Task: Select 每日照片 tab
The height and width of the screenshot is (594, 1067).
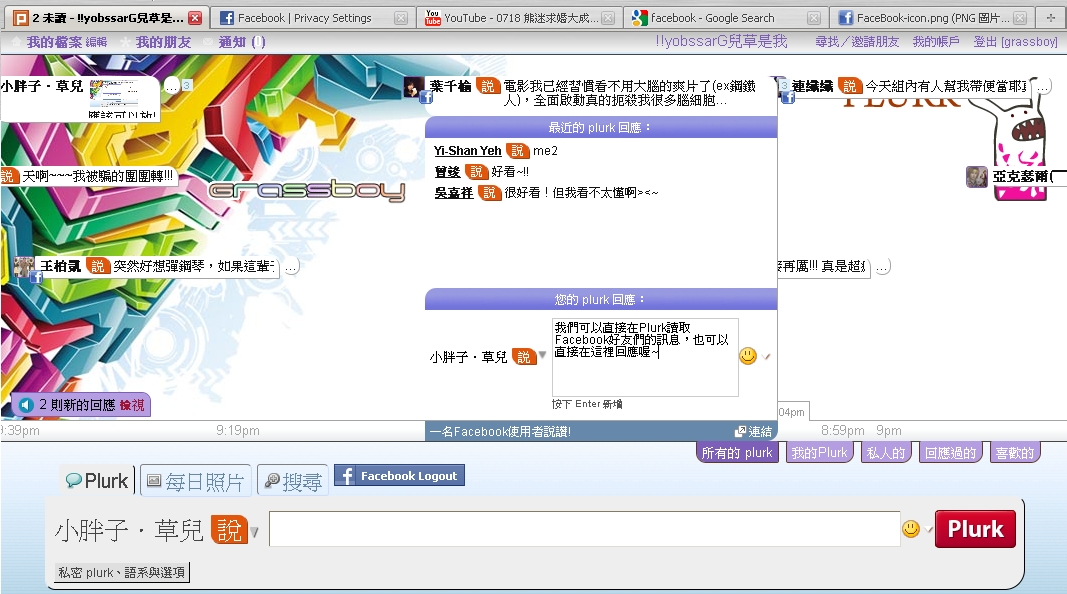Action: click(196, 481)
